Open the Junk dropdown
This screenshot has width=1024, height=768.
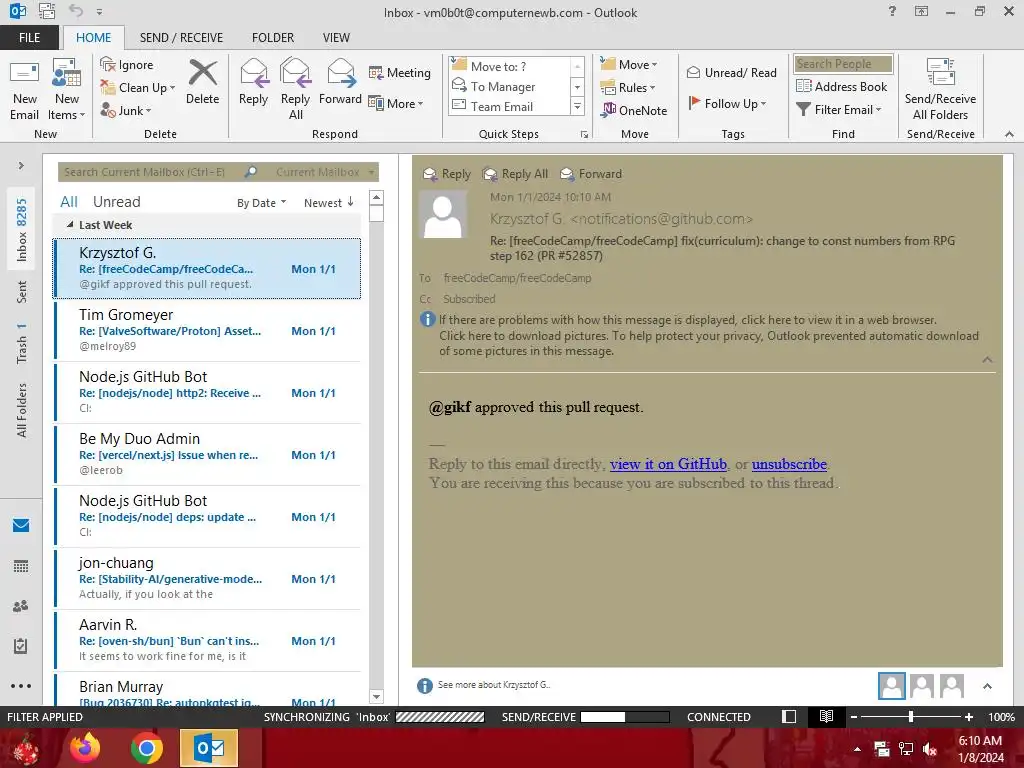126,110
